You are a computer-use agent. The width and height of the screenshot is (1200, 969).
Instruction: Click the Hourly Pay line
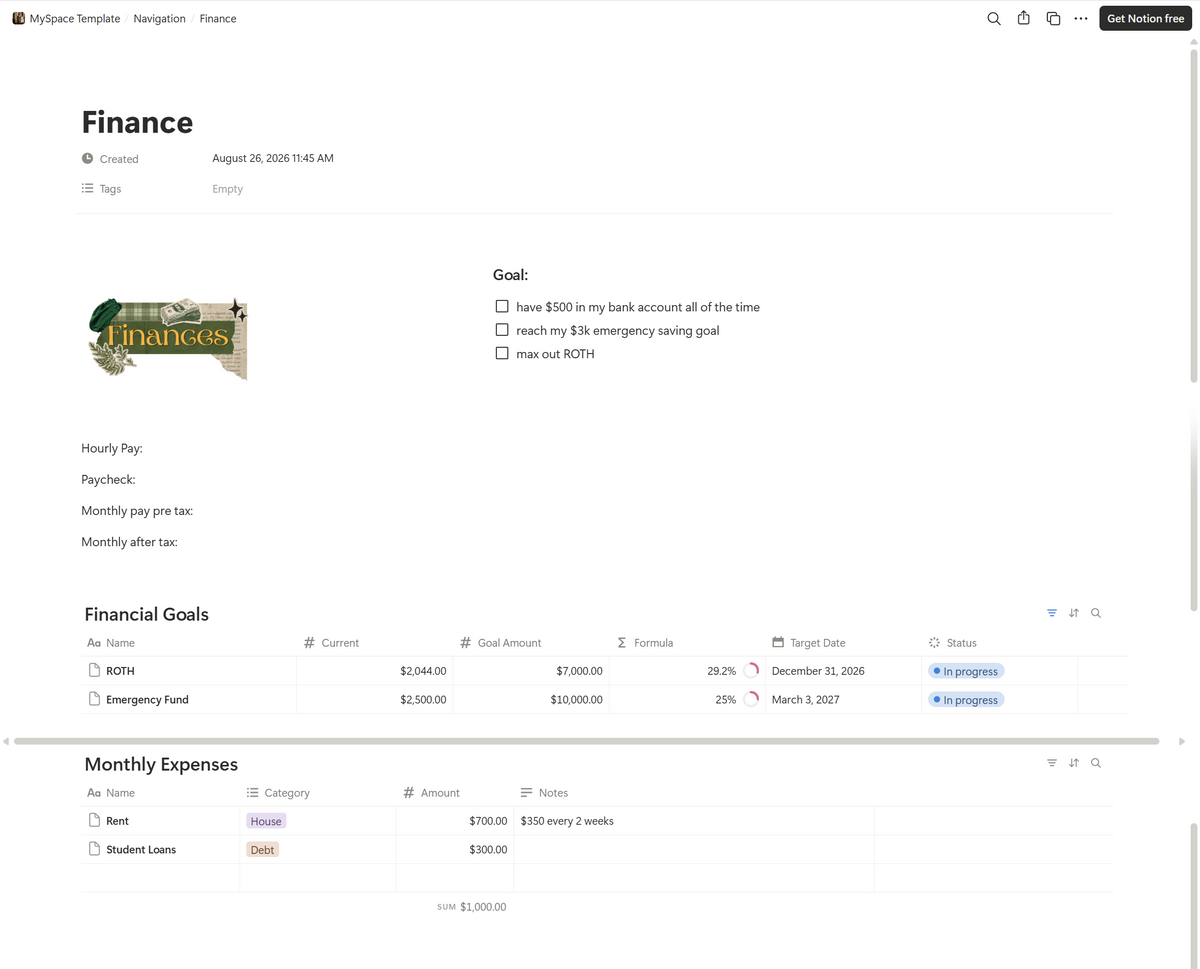[x=112, y=448]
